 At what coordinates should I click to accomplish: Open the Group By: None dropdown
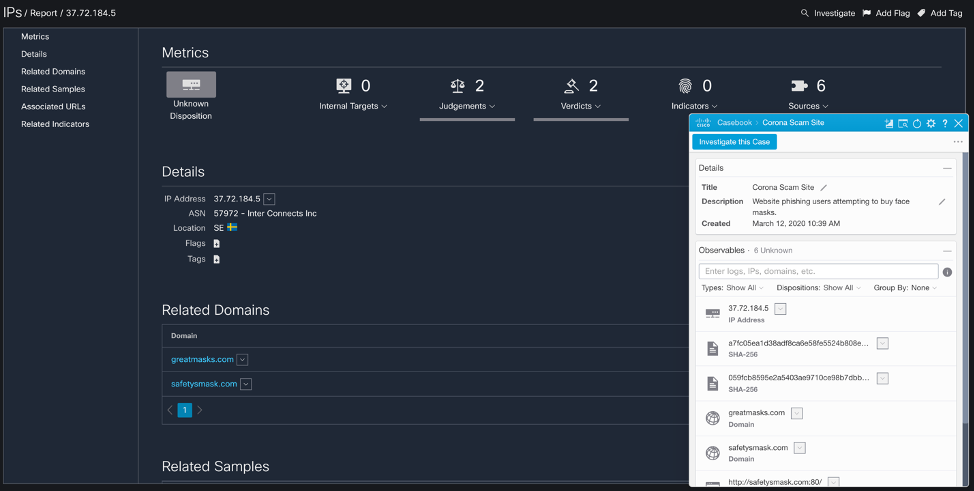click(x=903, y=288)
